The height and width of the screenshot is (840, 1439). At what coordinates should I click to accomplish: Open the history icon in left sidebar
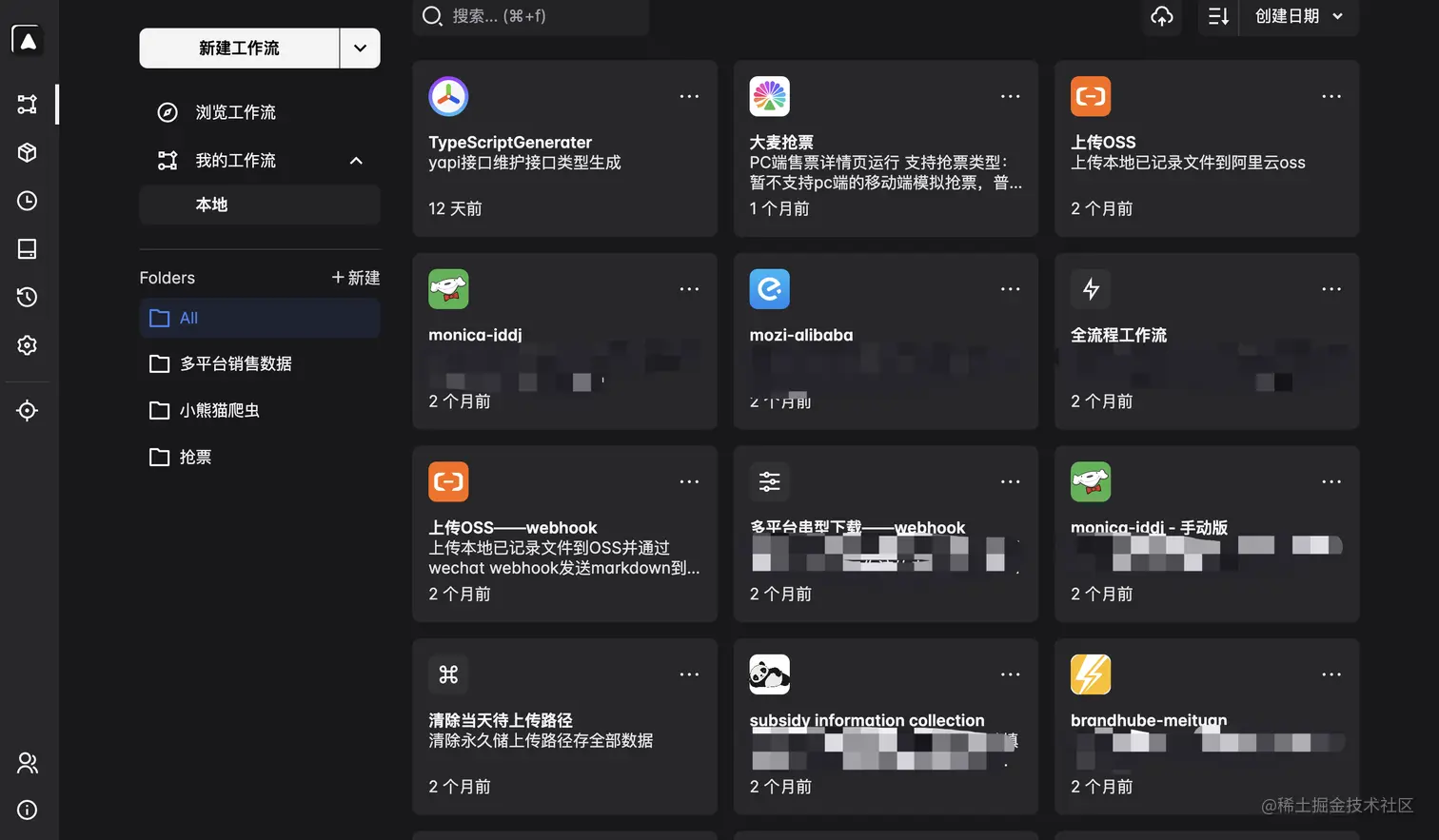(27, 297)
